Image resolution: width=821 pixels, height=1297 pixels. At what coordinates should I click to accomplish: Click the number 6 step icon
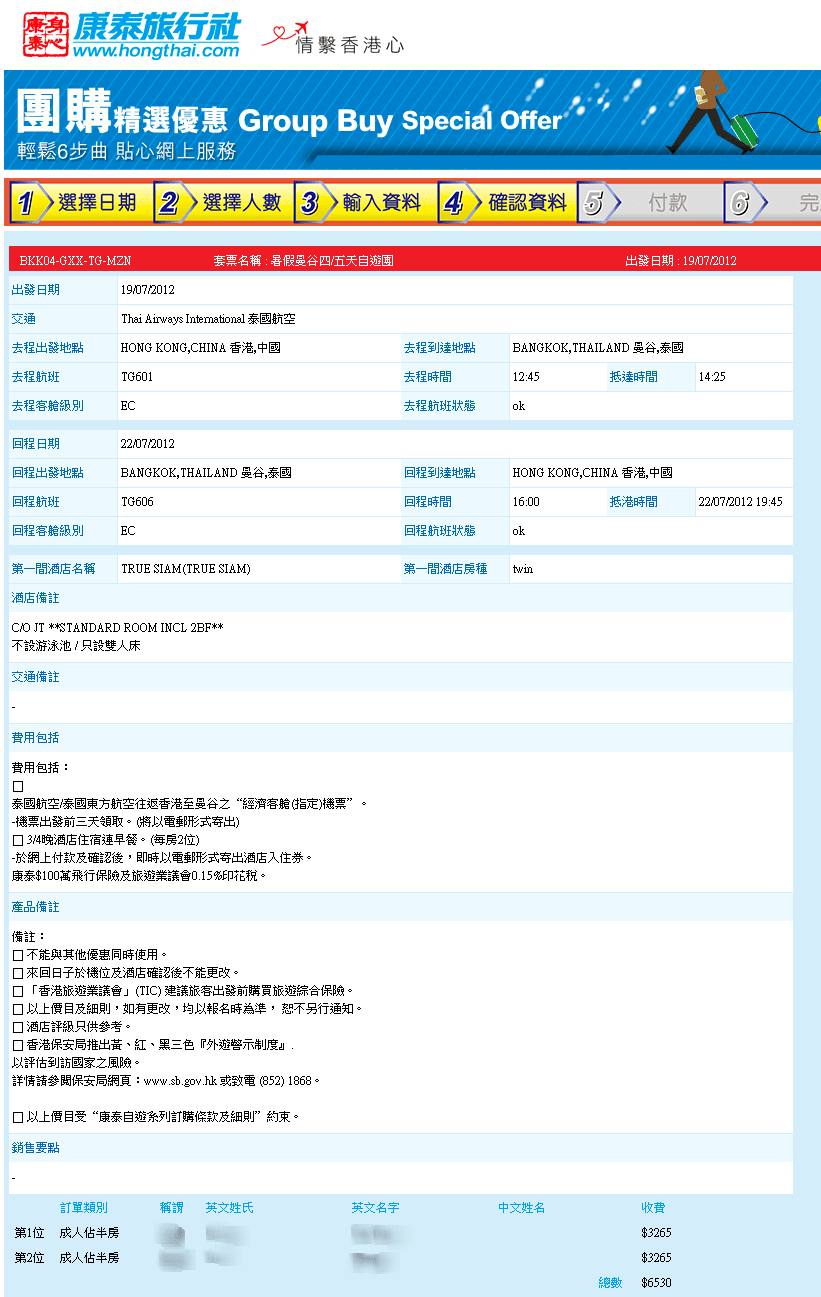click(x=739, y=204)
